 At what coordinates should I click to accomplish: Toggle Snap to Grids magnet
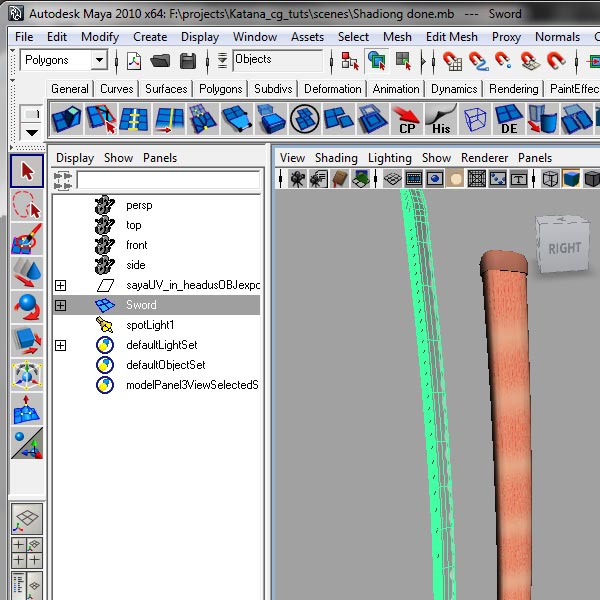tap(453, 61)
